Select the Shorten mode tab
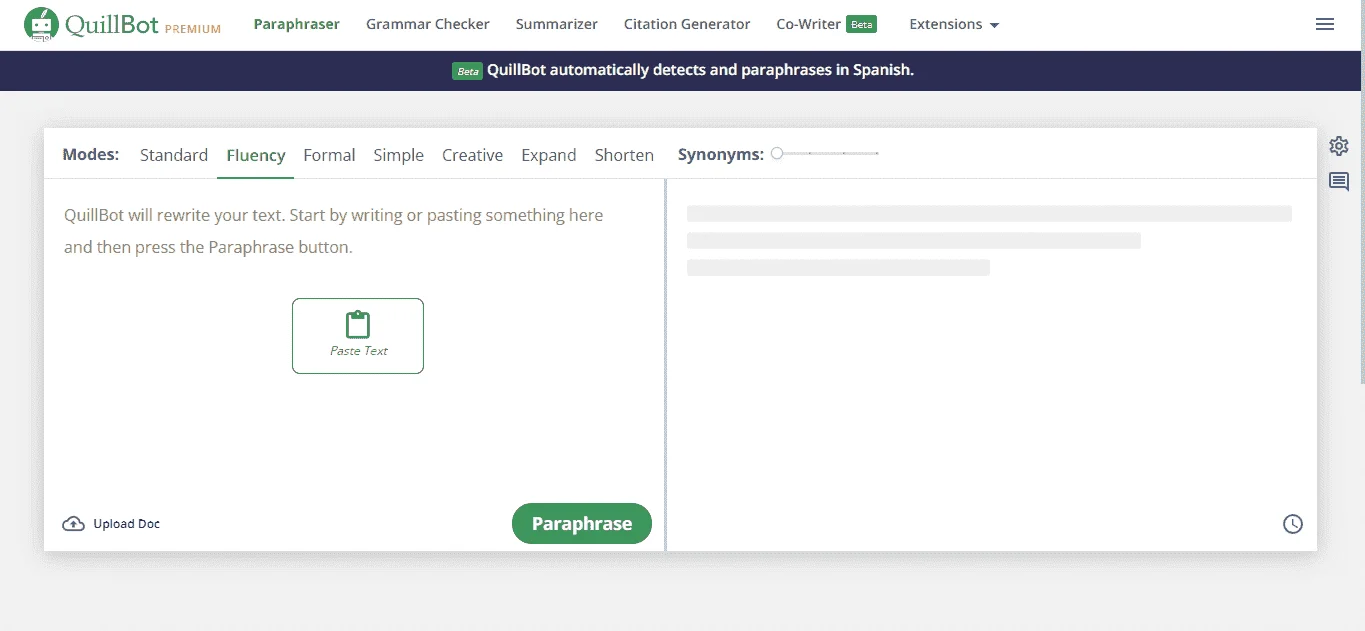This screenshot has width=1365, height=631. point(624,155)
